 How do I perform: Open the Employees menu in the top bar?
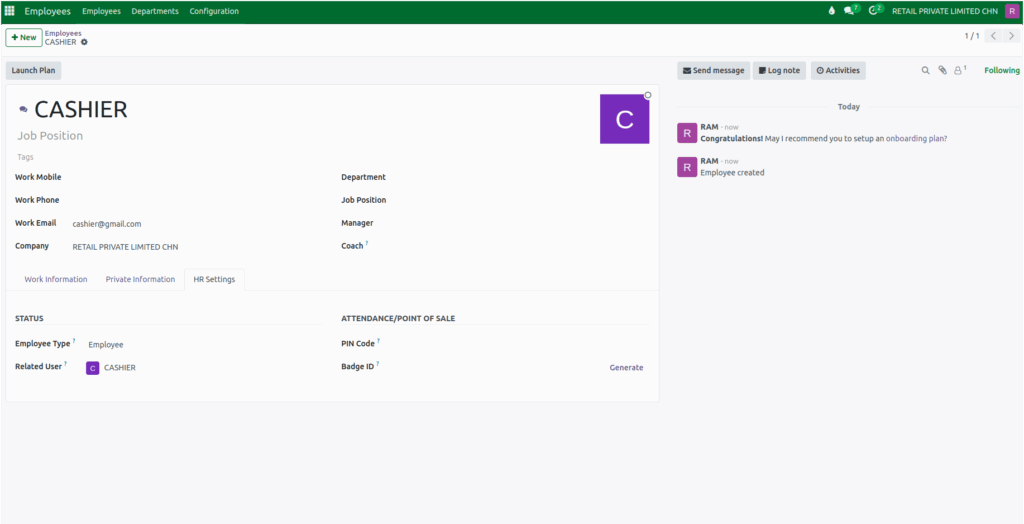pyautogui.click(x=101, y=11)
